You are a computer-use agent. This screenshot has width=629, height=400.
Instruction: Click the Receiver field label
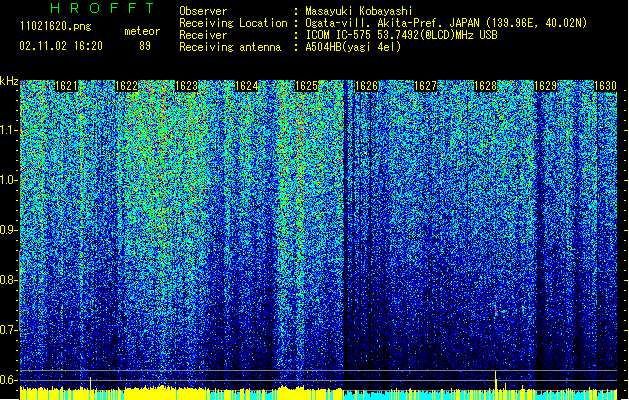pyautogui.click(x=203, y=35)
